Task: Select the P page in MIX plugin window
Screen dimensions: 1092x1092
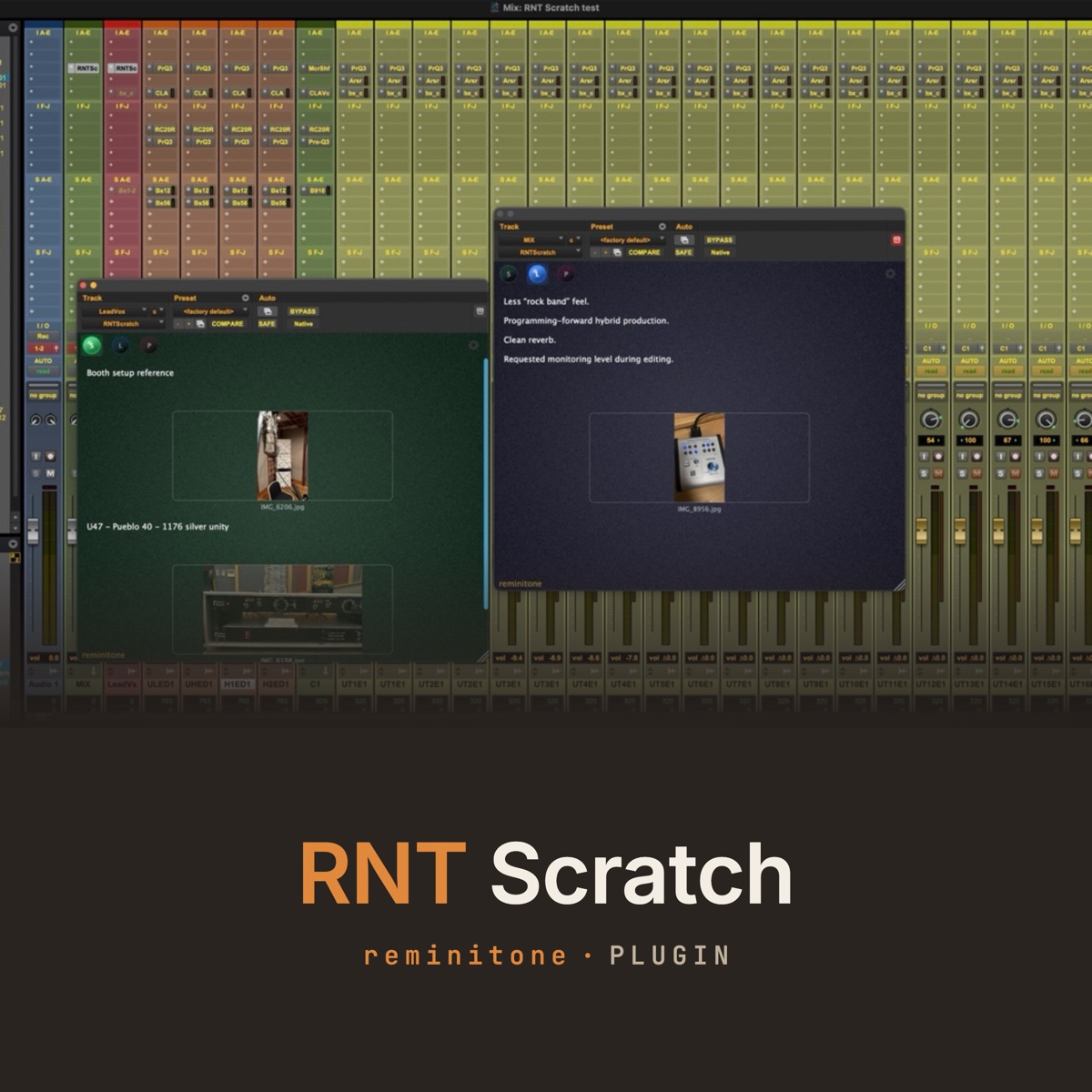Action: (566, 273)
